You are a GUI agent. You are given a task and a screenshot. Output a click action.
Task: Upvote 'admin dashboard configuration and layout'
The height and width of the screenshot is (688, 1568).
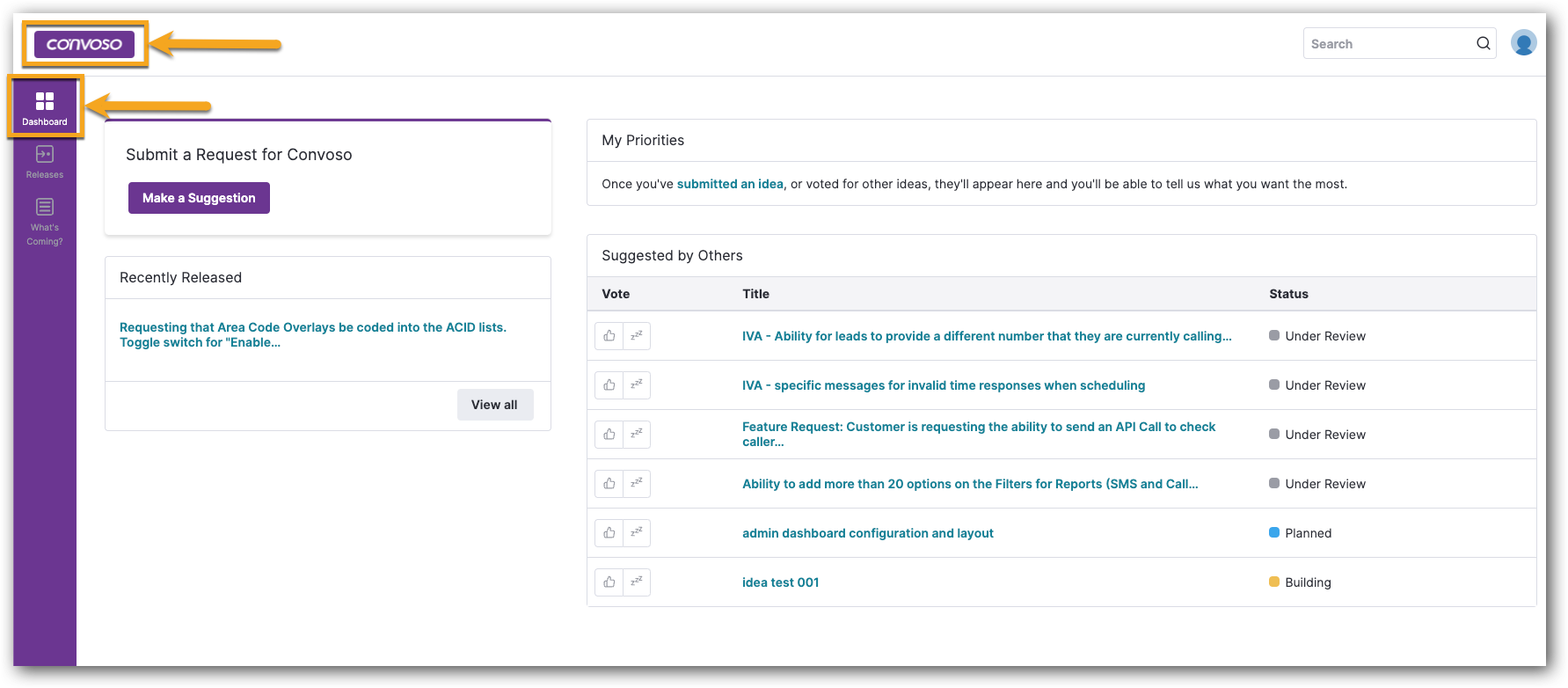[609, 533]
